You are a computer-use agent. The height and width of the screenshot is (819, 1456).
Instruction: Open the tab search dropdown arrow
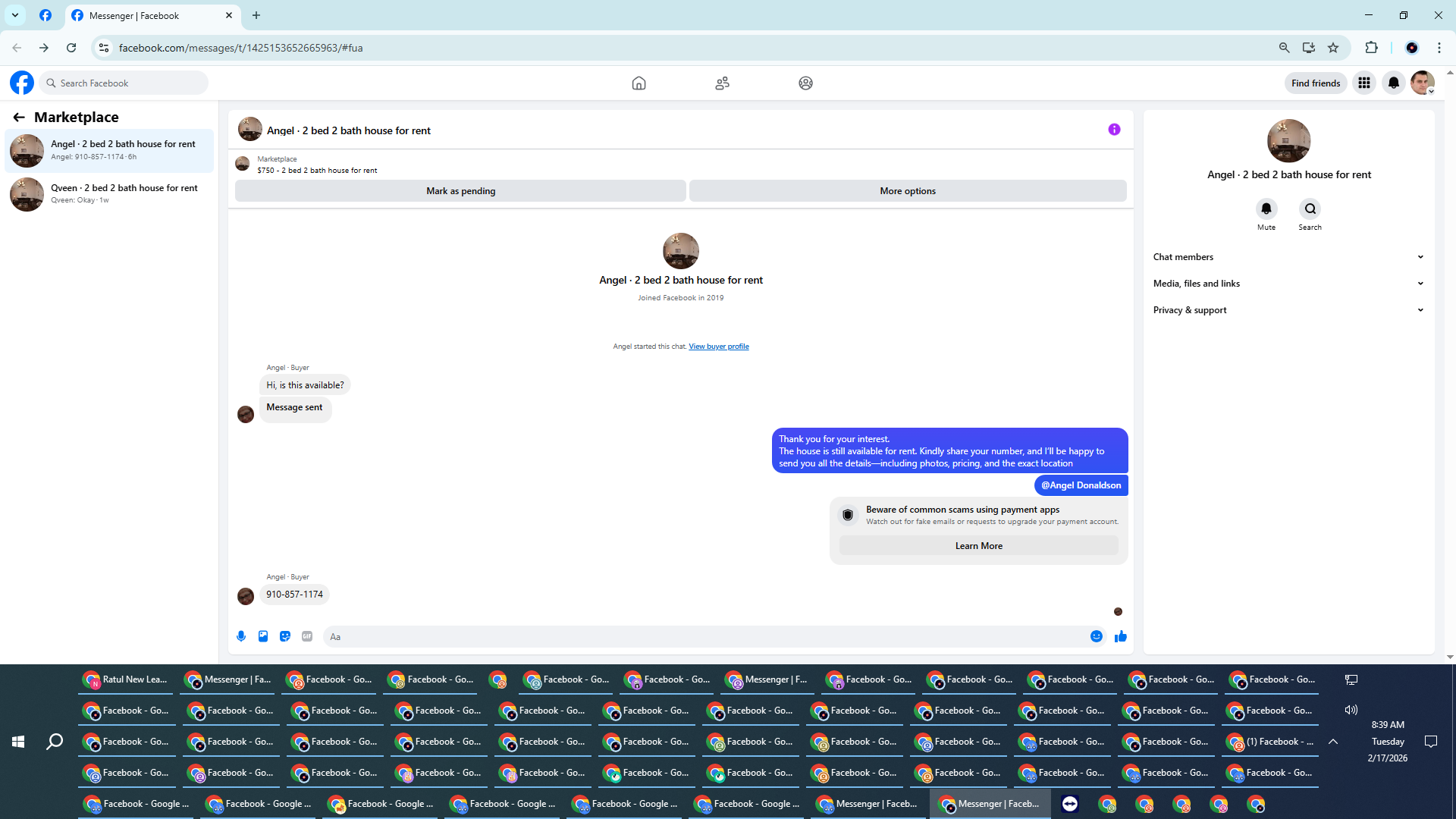click(x=15, y=15)
